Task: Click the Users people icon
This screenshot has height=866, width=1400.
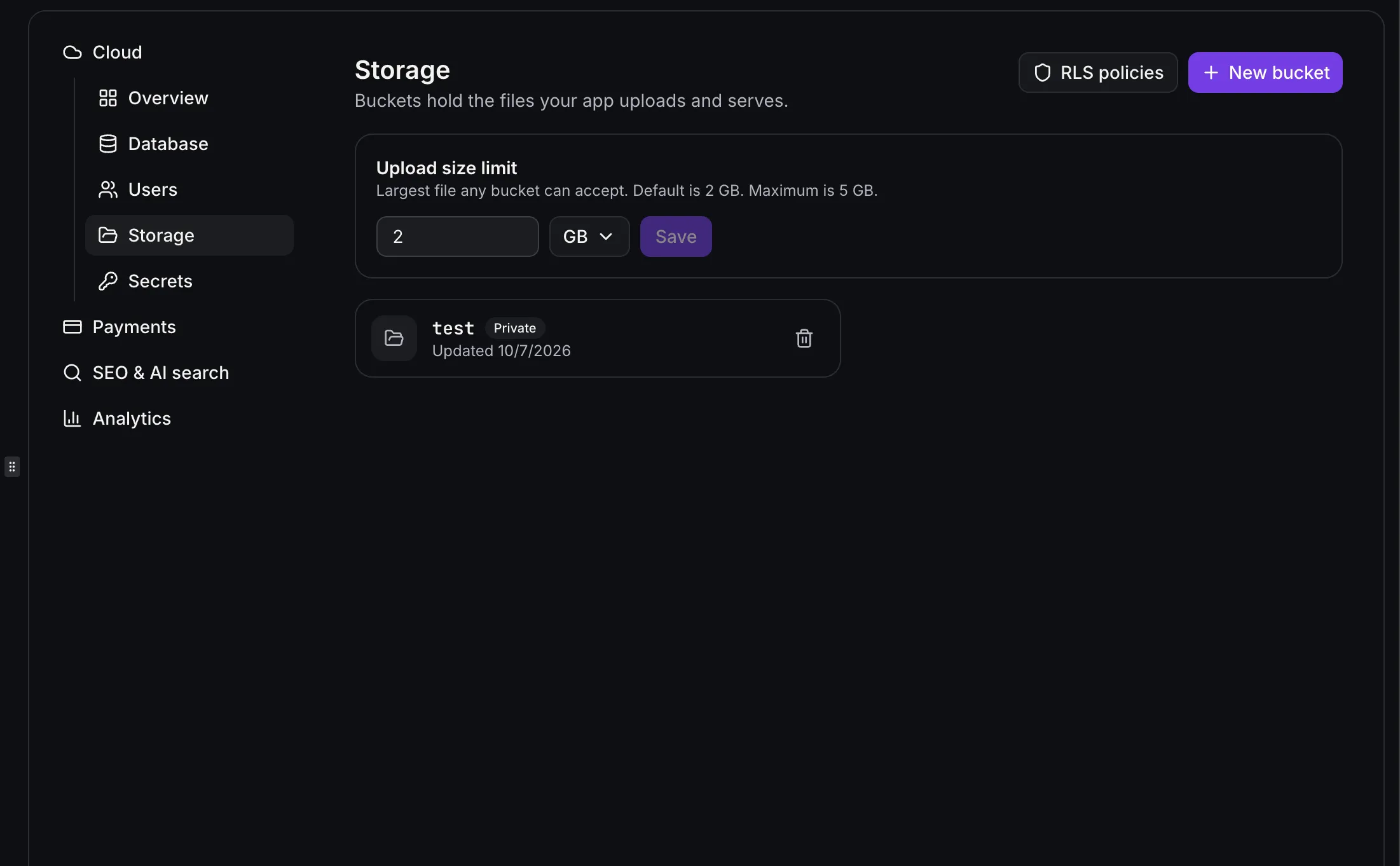Action: pos(108,189)
